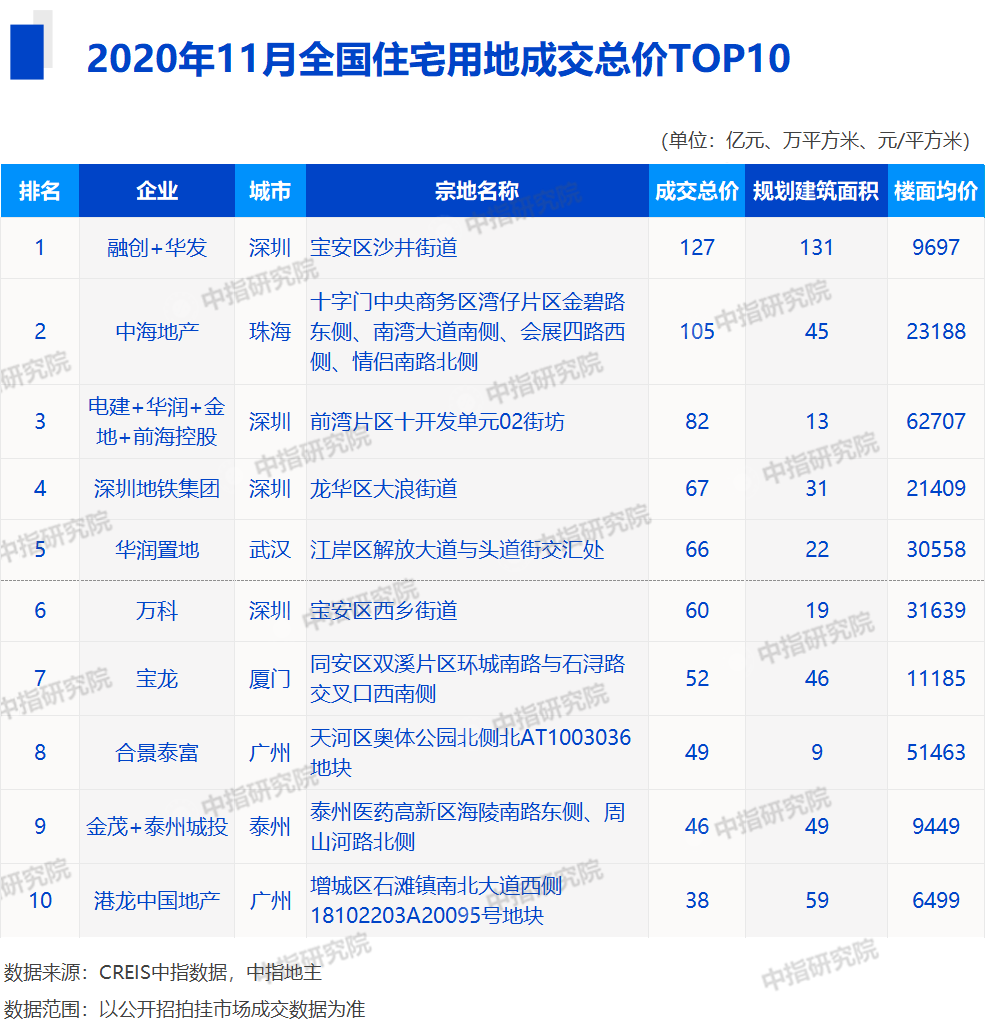Click rank number 10

40,901
